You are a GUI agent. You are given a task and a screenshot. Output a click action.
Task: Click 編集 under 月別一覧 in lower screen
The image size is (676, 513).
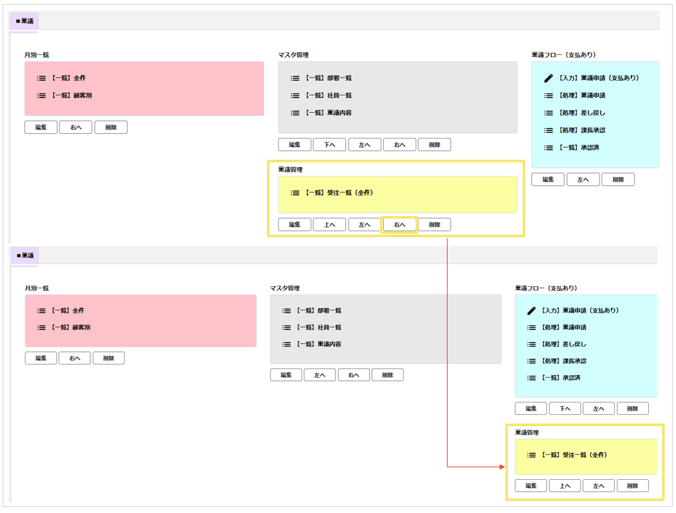(41, 358)
